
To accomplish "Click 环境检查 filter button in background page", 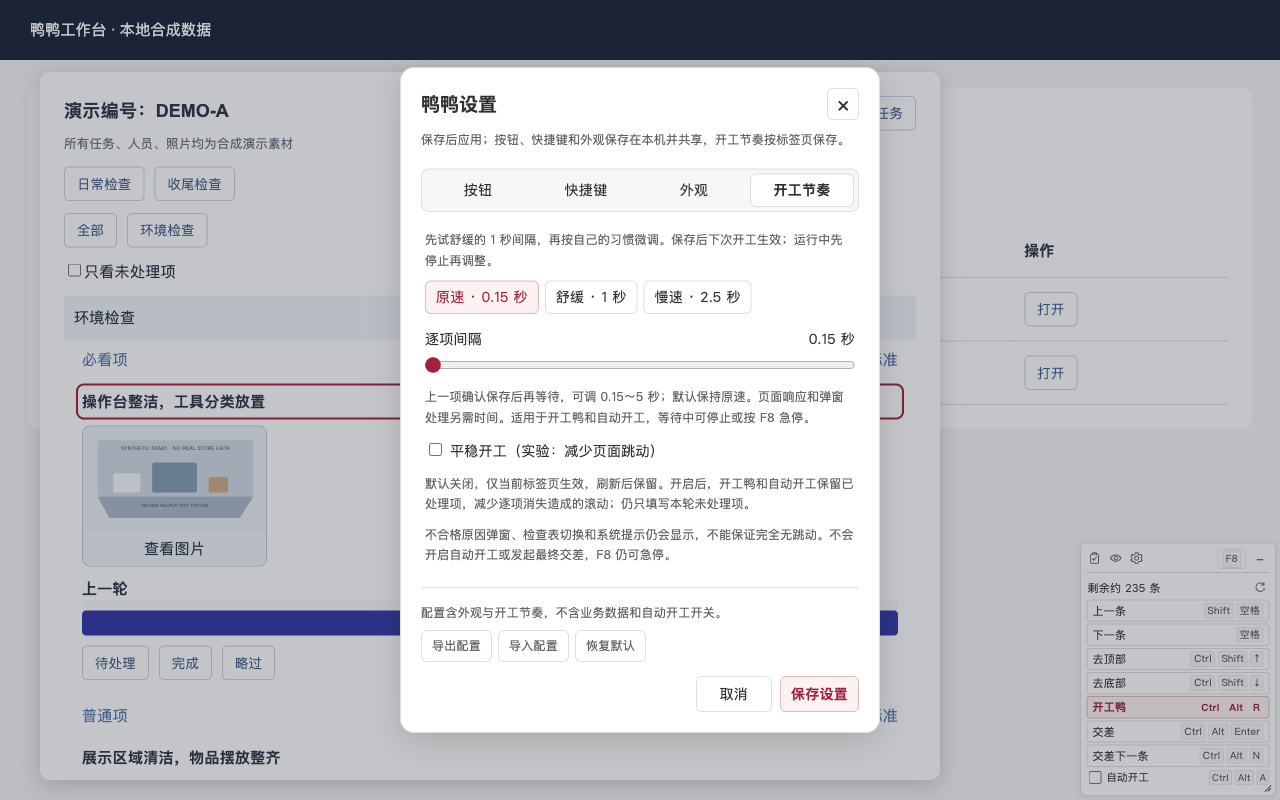I will 167,230.
